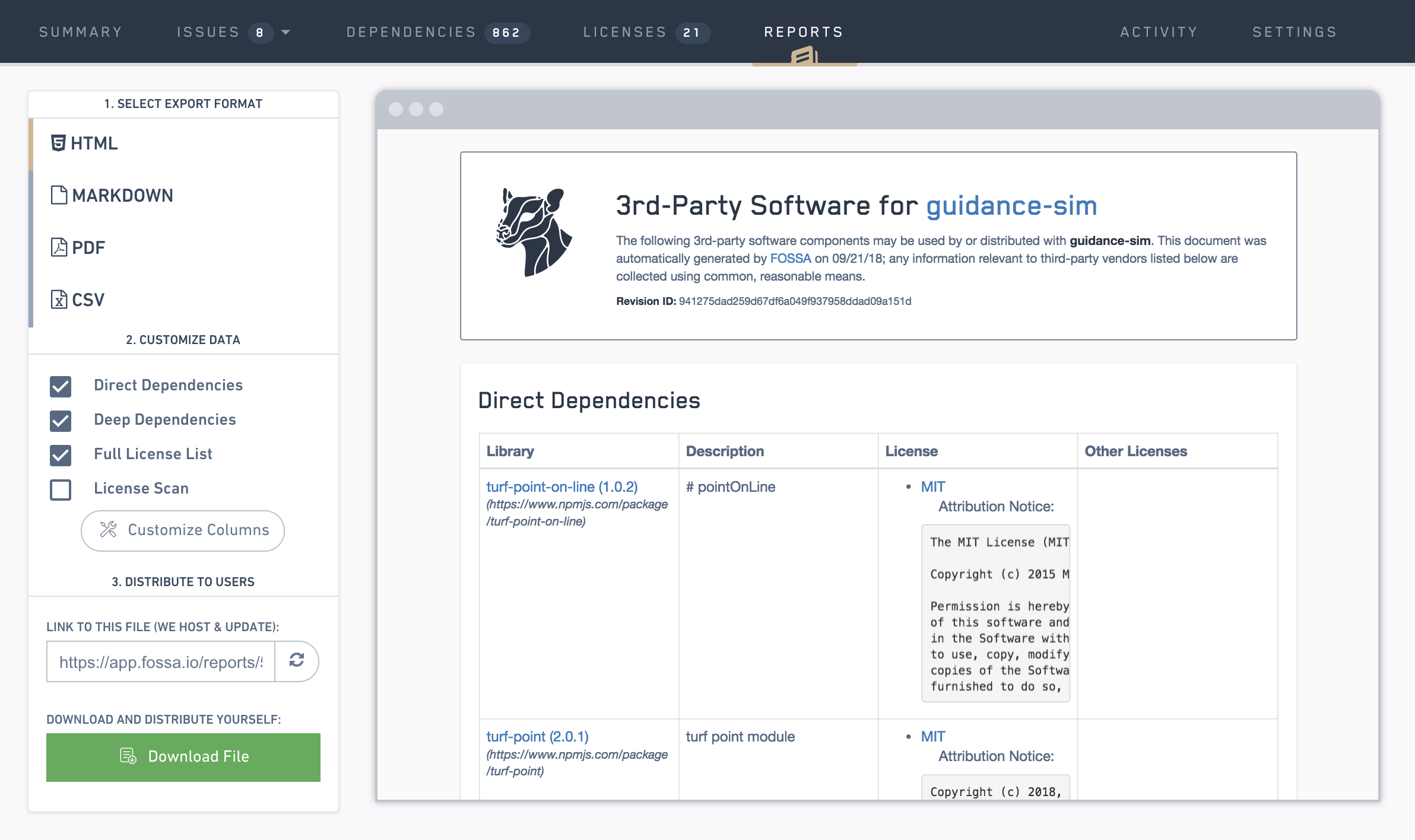Toggle Deep Dependencies checkbox
The image size is (1415, 840).
click(61, 421)
